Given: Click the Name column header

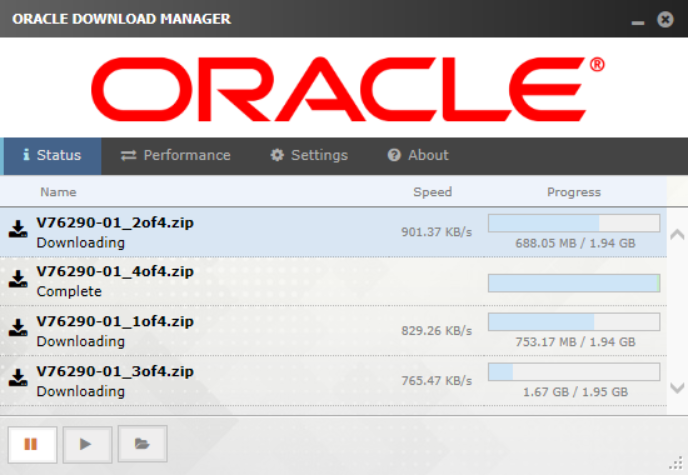Looking at the screenshot, I should (x=58, y=192).
